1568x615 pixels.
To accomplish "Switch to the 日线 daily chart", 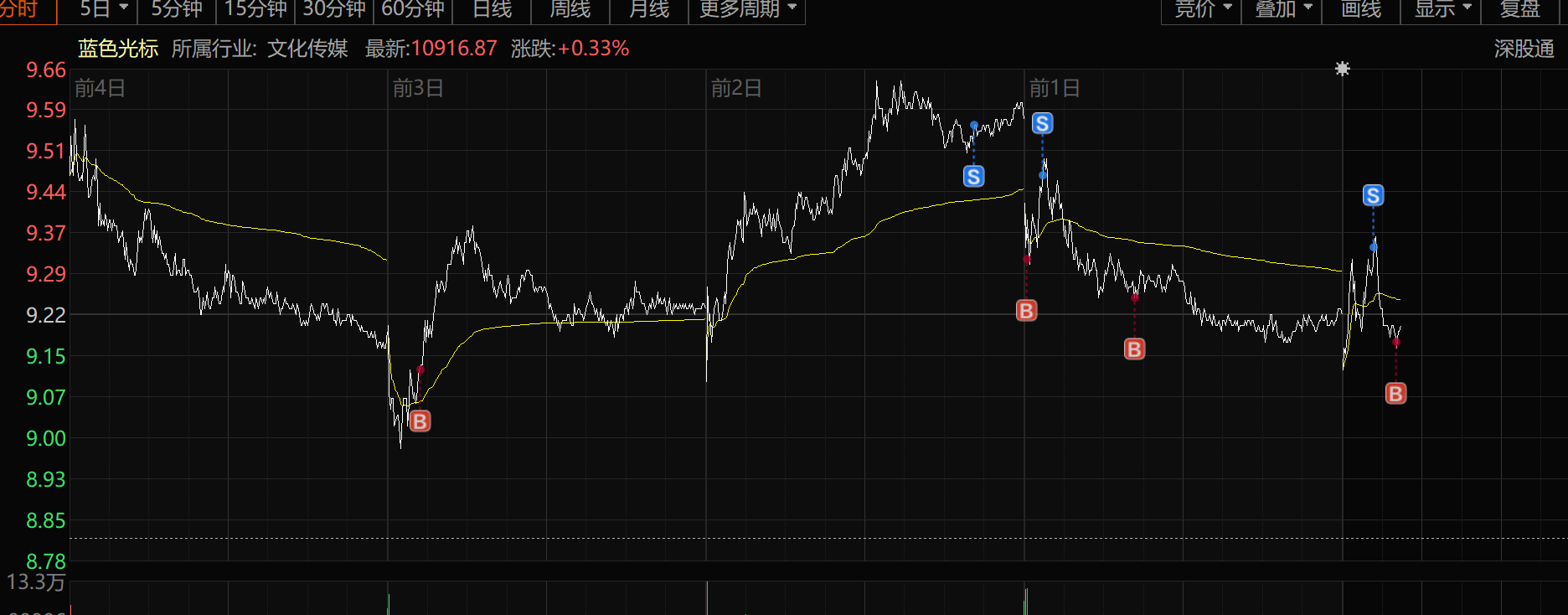I will tap(492, 9).
